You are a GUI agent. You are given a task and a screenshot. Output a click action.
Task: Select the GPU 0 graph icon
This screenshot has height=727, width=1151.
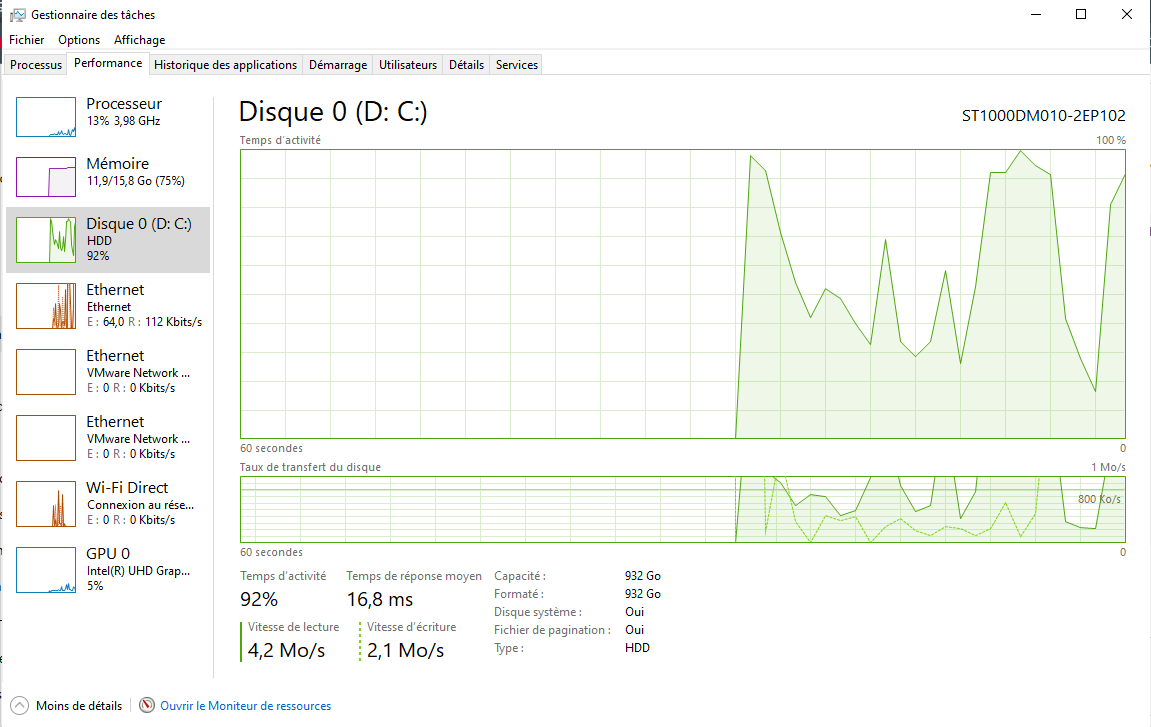46,570
